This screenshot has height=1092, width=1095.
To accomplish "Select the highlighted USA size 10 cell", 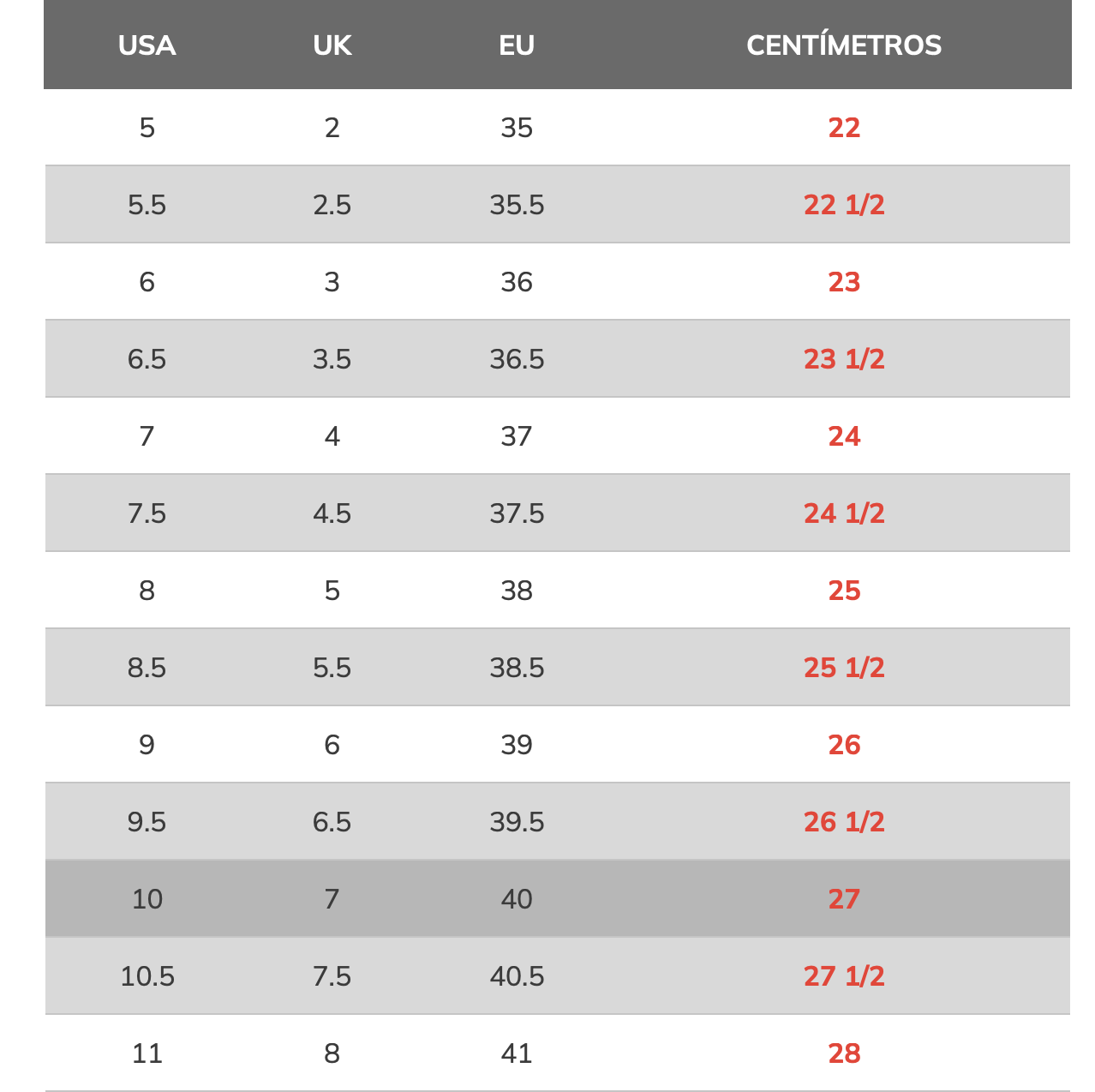I will coord(147,899).
